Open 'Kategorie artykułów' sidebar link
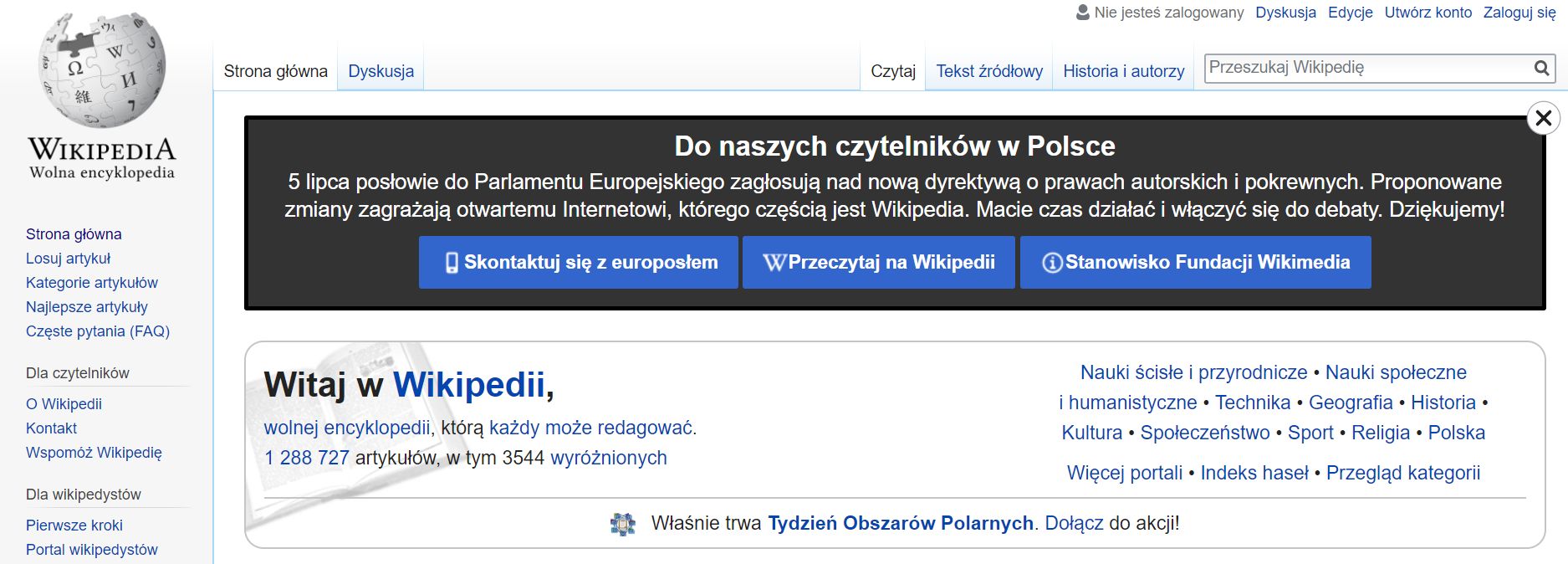1568x564 pixels. (x=92, y=283)
